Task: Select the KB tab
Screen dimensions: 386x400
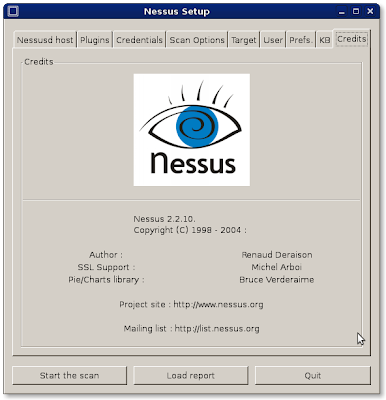Action: click(325, 40)
